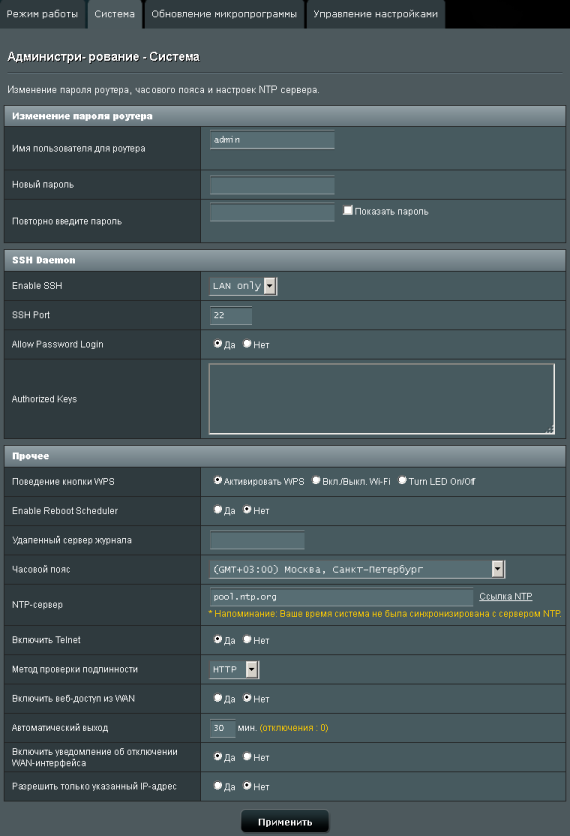
Task: Click the Прочее section header
Action: pos(285,456)
